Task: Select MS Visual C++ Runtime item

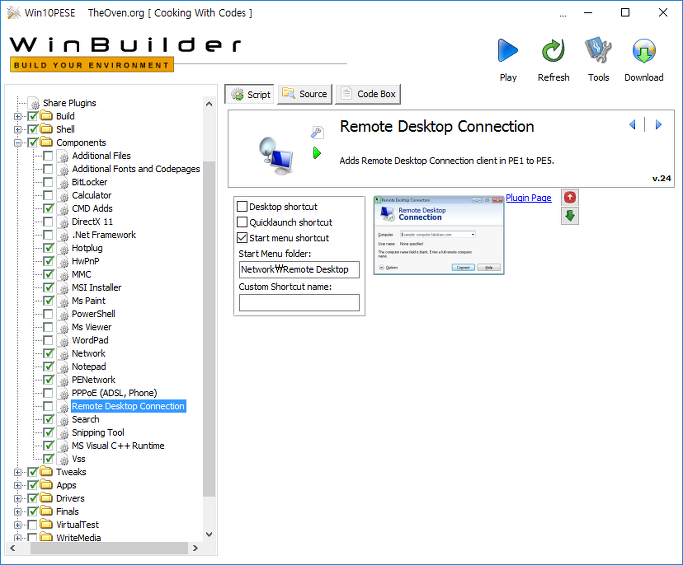Action: click(118, 446)
